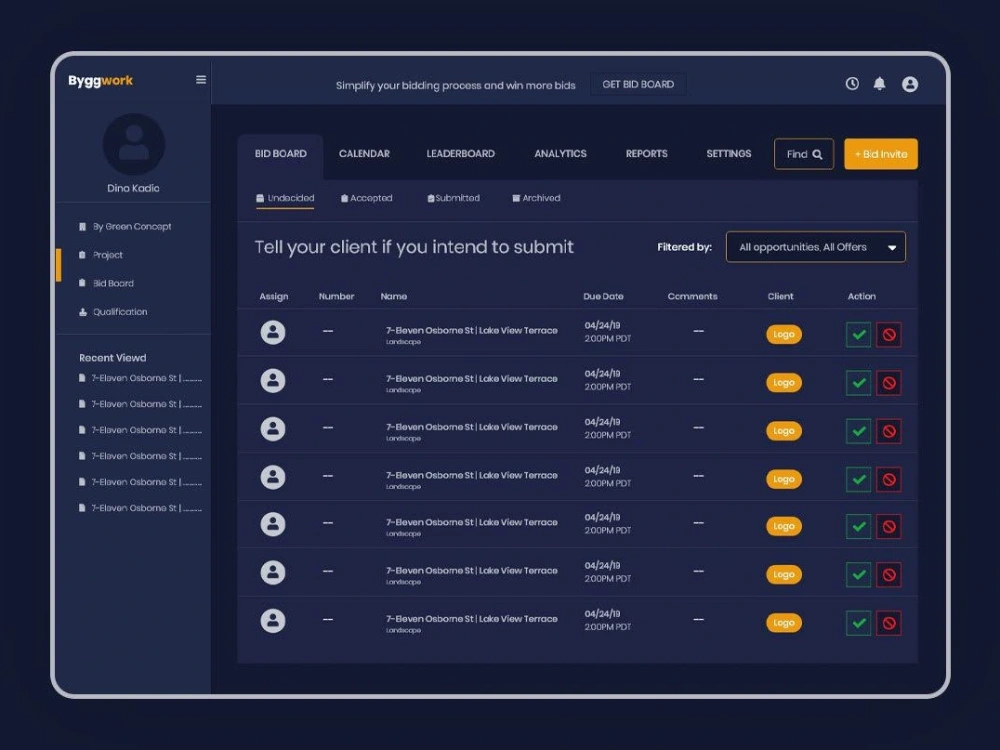Switch the filter to Accepted bids
Viewport: 1000px width, 750px height.
click(366, 198)
